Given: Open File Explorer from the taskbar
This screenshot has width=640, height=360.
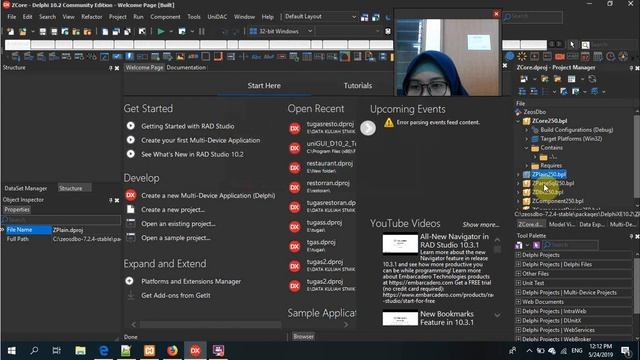Looking at the screenshot, I should [x=80, y=351].
